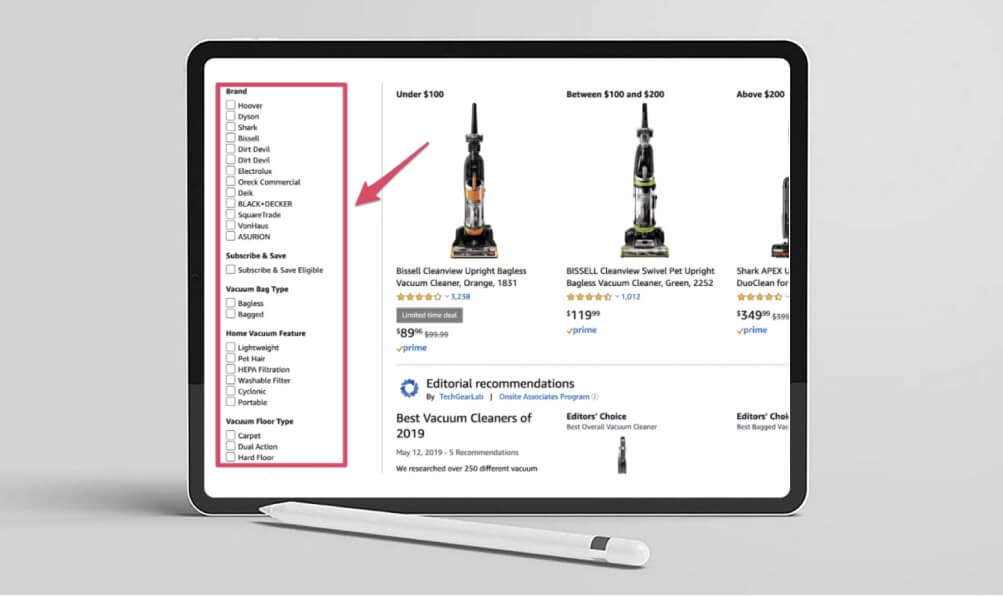Open the 1,012 reviews rating dropdown
This screenshot has height=596, width=1003.
click(617, 297)
